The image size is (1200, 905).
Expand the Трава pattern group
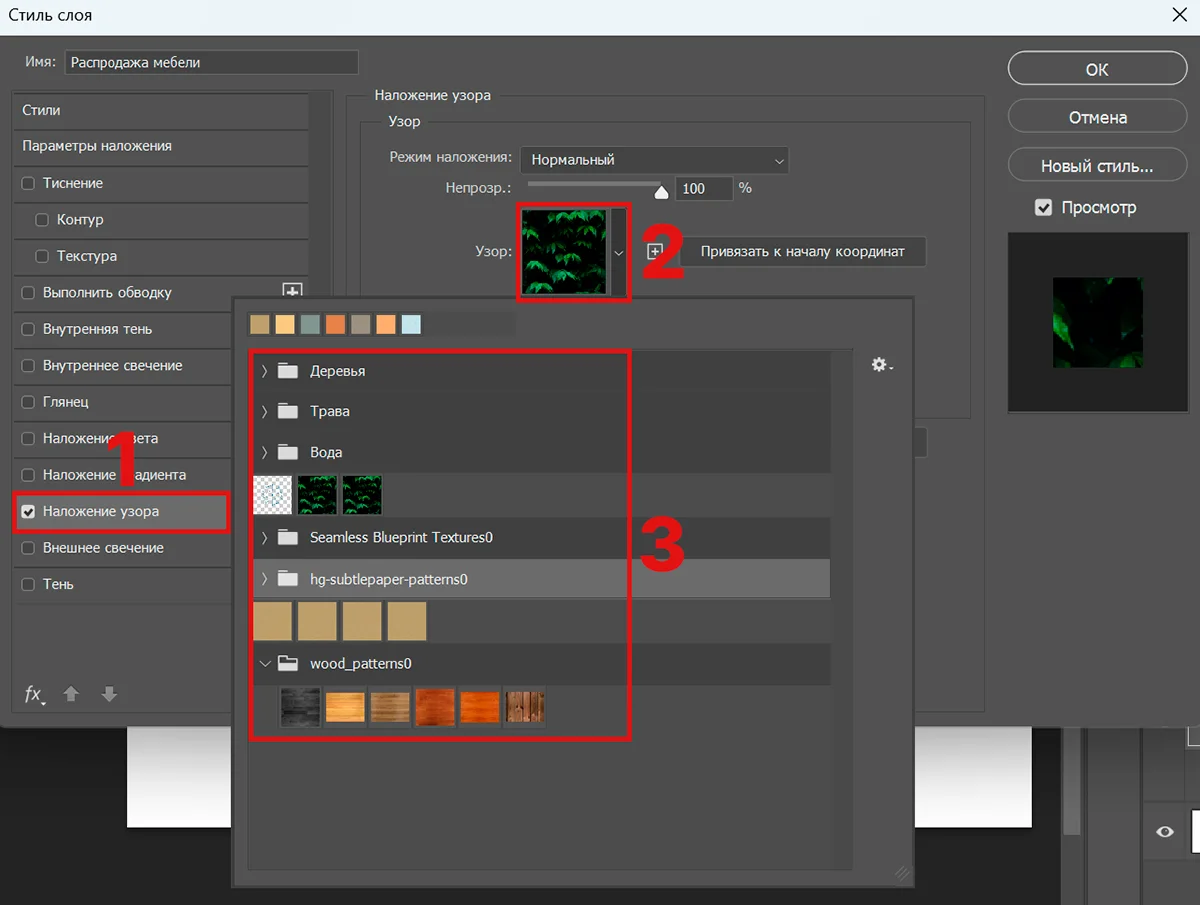tap(264, 411)
